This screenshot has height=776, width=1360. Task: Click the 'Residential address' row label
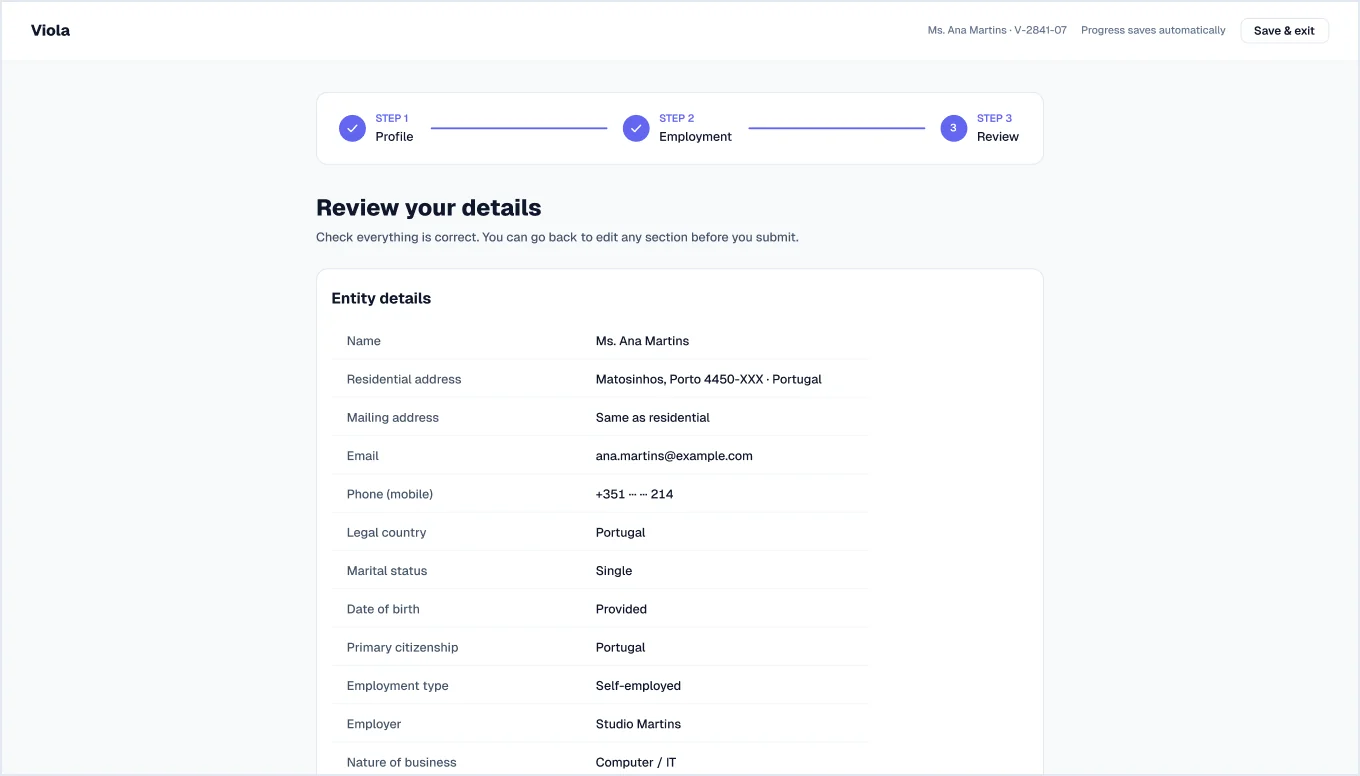click(x=404, y=379)
